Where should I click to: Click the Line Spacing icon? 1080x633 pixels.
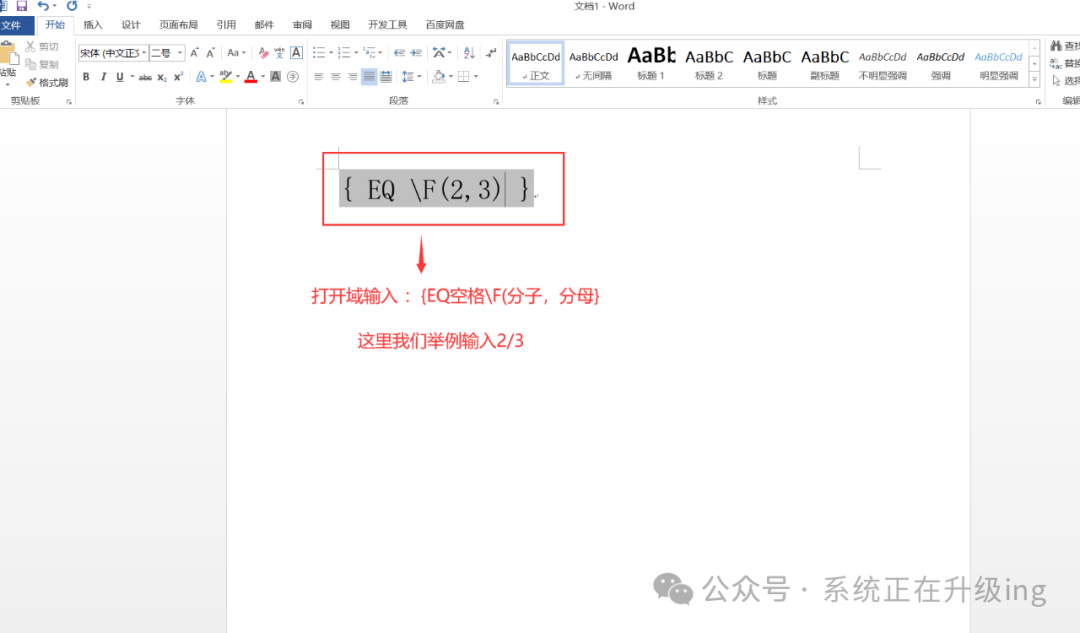[x=408, y=76]
